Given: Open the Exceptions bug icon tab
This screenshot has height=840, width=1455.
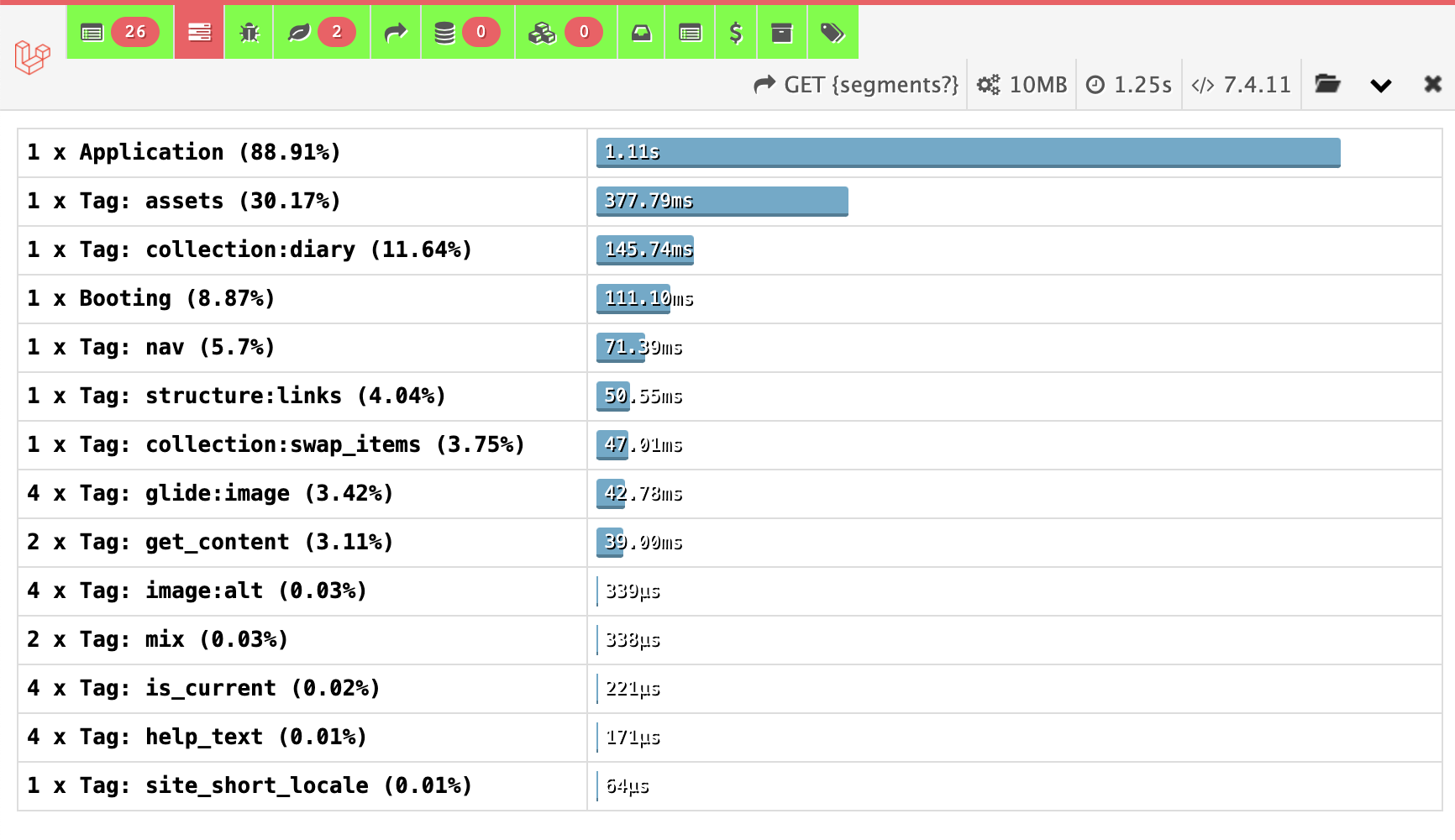Looking at the screenshot, I should coord(249,33).
